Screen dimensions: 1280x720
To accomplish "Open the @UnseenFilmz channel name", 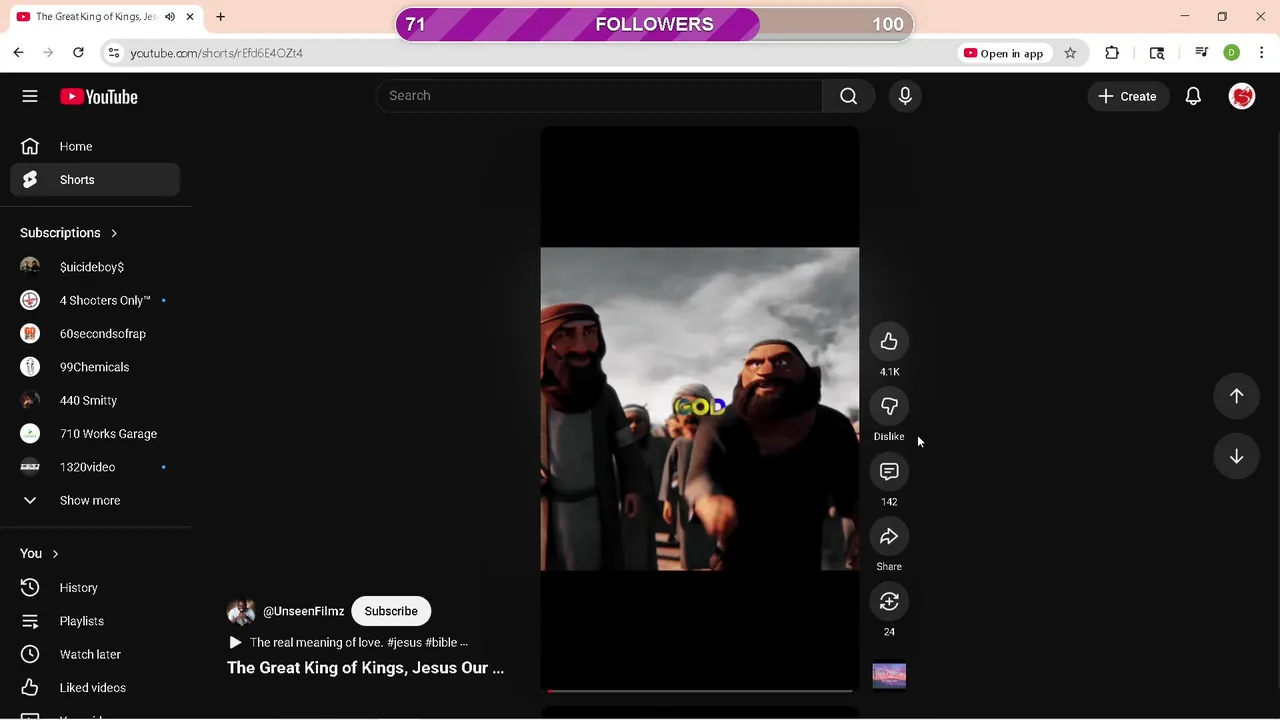I will pyautogui.click(x=303, y=611).
